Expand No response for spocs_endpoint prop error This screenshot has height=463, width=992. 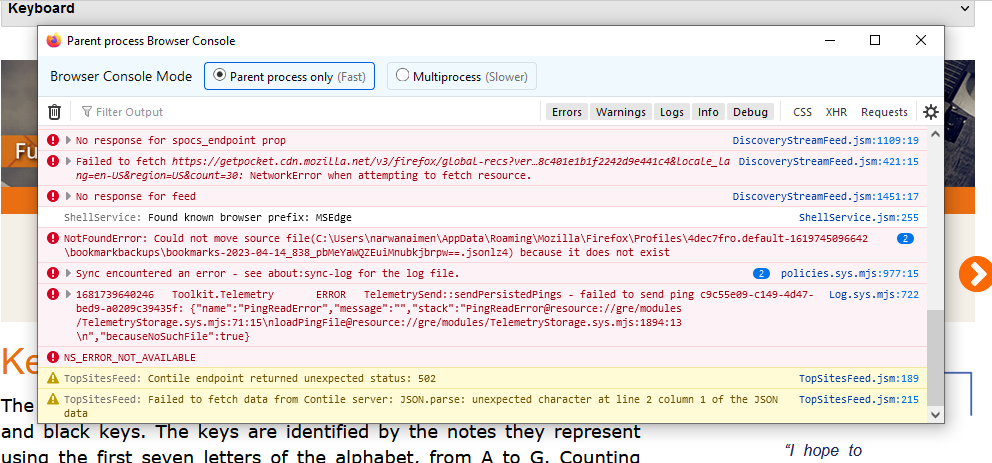pyautogui.click(x=69, y=140)
